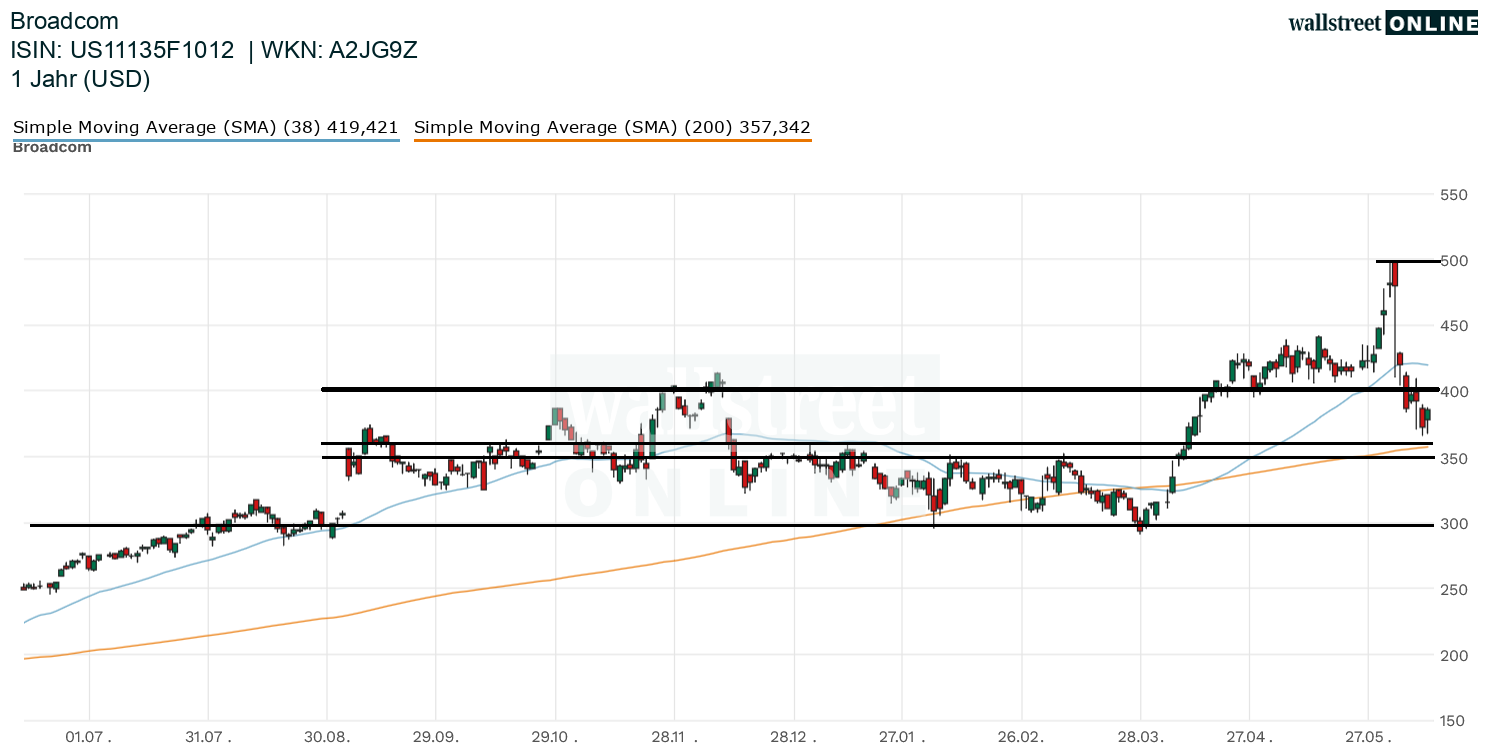Click the 500 price axis label
The image size is (1490, 745).
[1454, 260]
